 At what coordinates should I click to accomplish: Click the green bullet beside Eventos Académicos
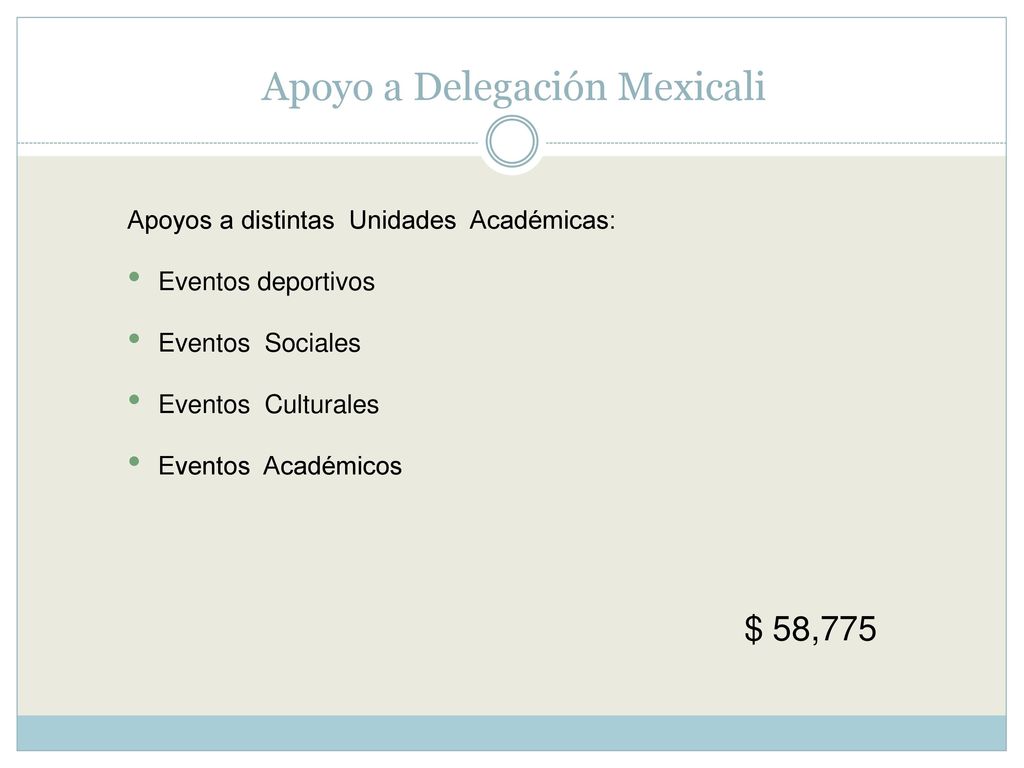click(x=135, y=461)
